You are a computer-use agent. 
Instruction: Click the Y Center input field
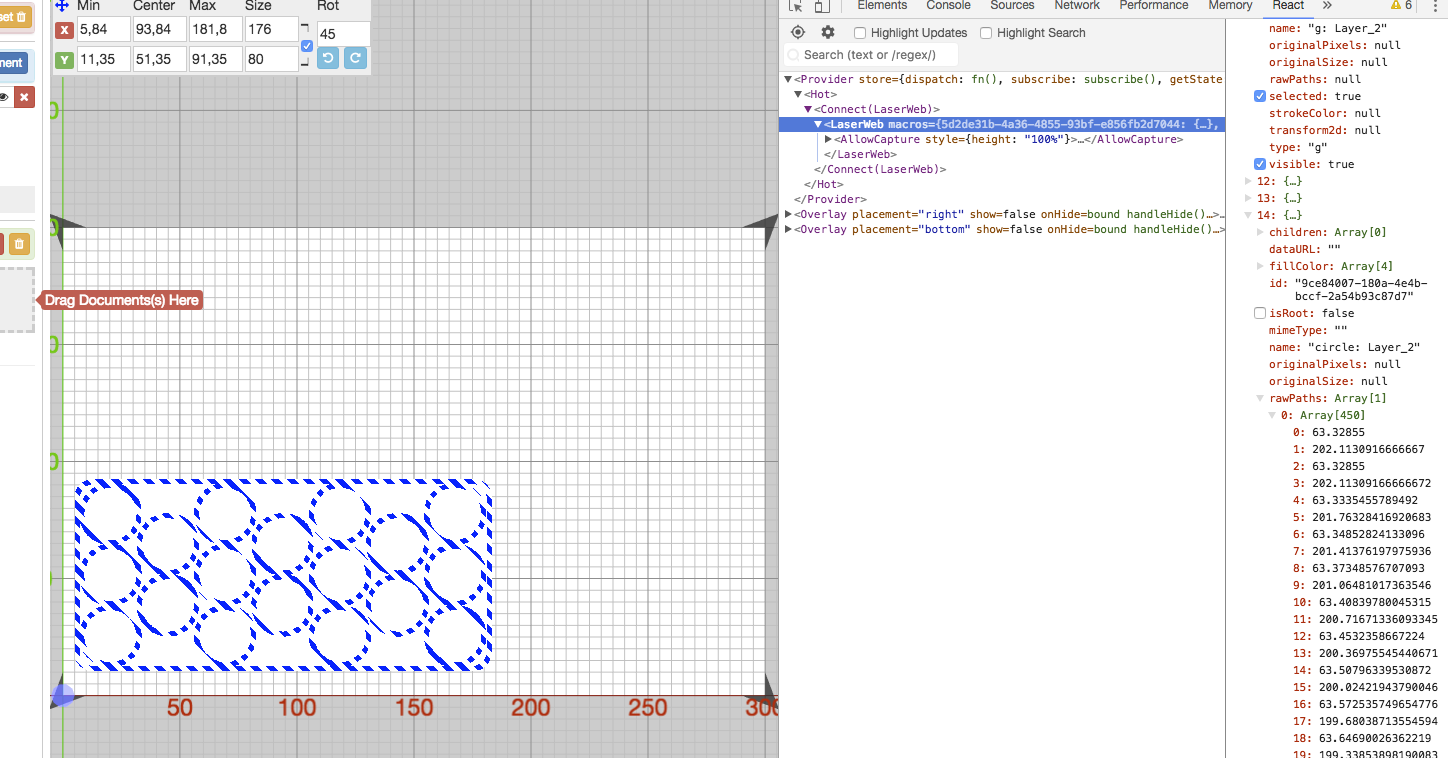(159, 59)
